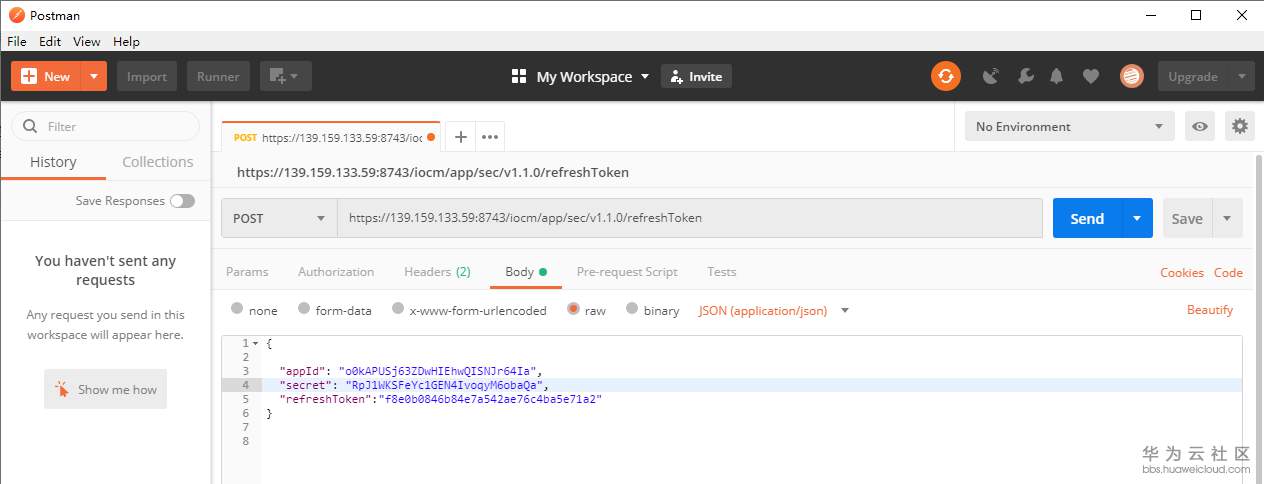Screen dimensions: 1264x484
Task: Click the secret line in body editor
Action: tap(750, 385)
